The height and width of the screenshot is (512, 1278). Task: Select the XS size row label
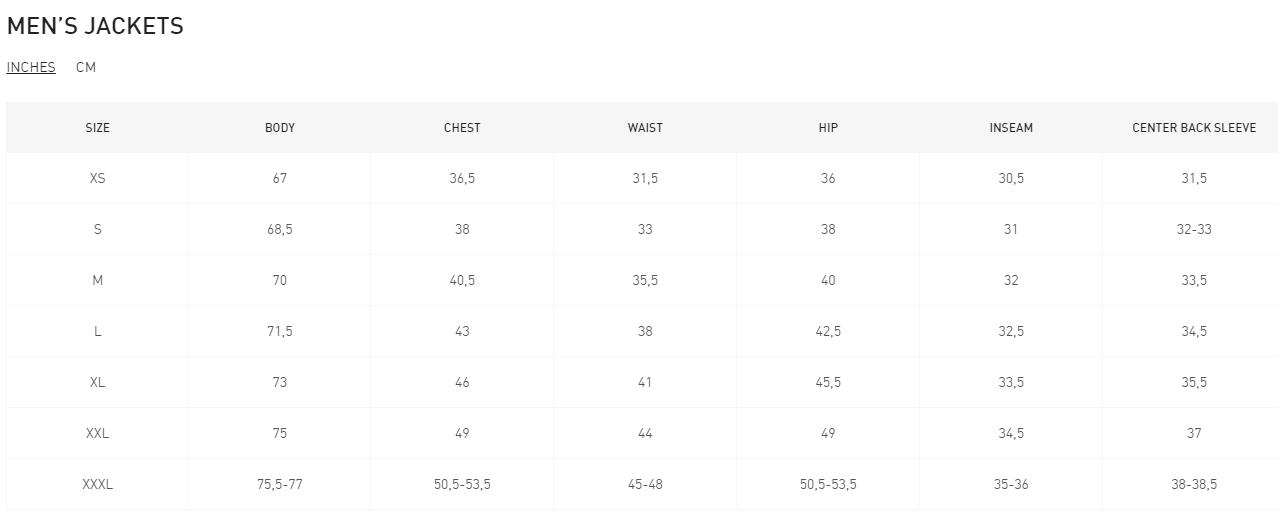[98, 179]
